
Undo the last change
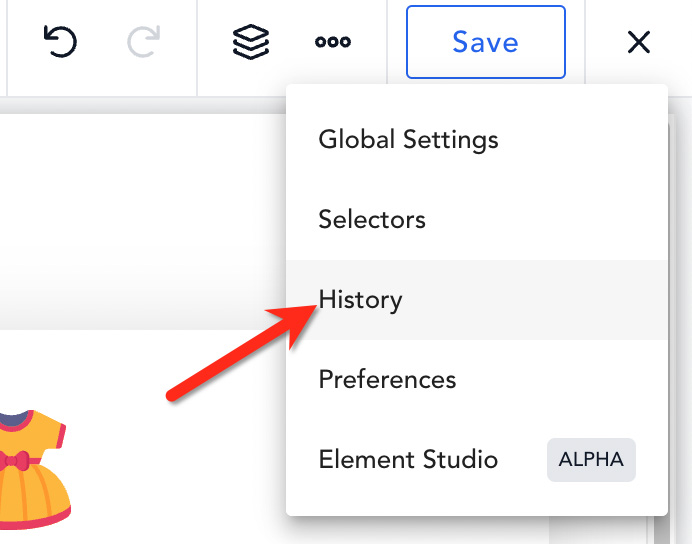[60, 42]
